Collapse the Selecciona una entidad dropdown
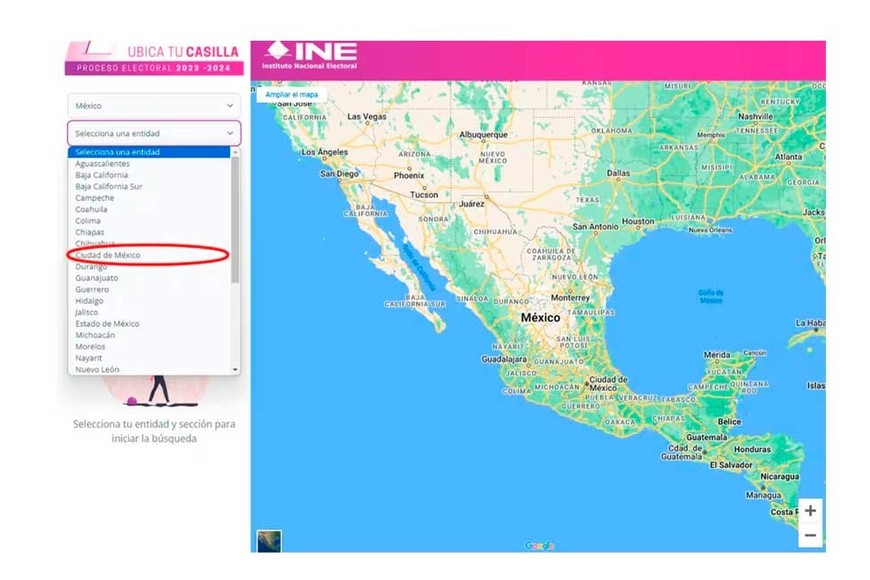The height and width of the screenshot is (580, 870). coord(154,133)
